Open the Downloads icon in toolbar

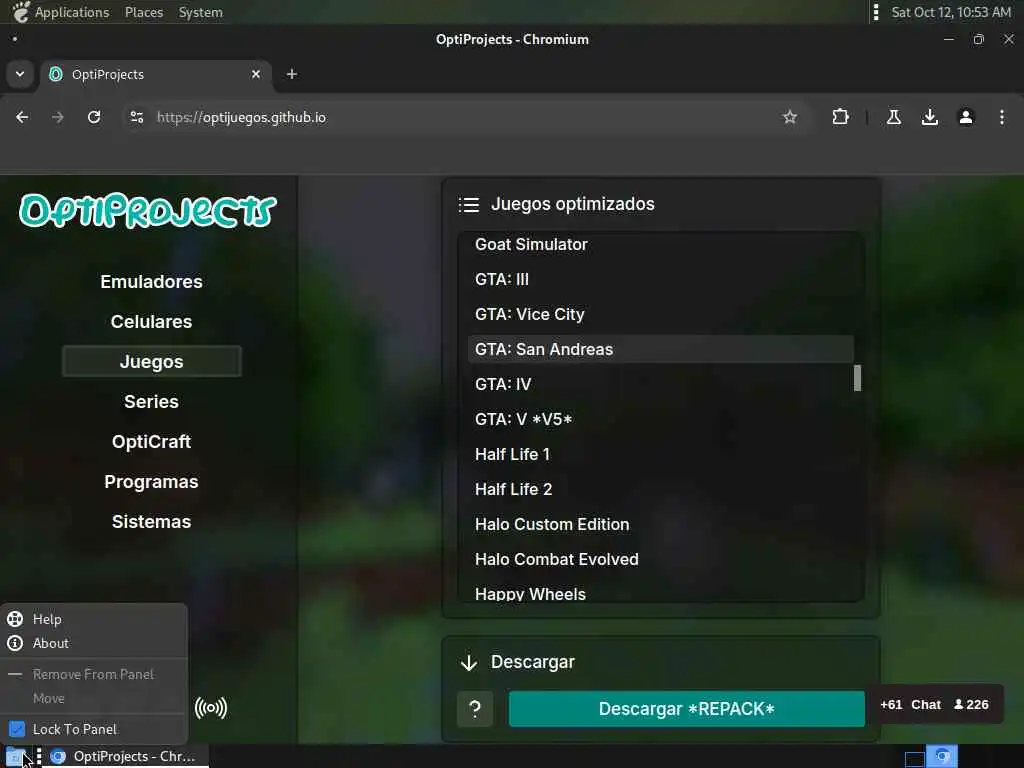930,117
